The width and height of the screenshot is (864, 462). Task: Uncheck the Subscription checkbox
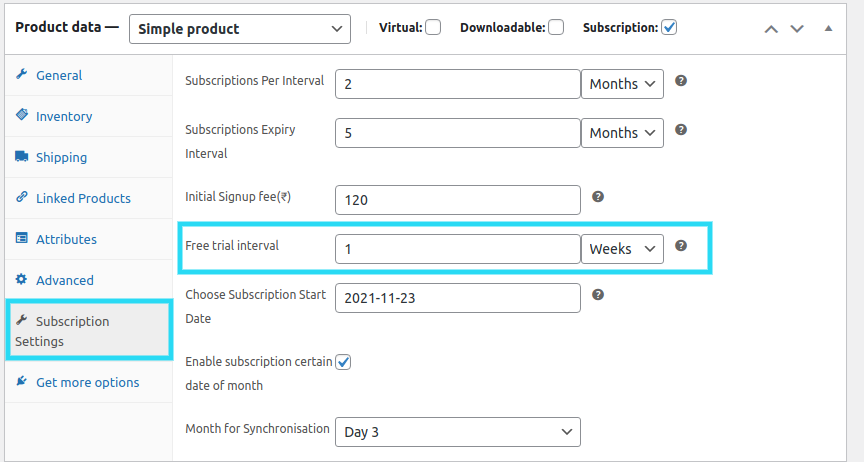point(669,28)
